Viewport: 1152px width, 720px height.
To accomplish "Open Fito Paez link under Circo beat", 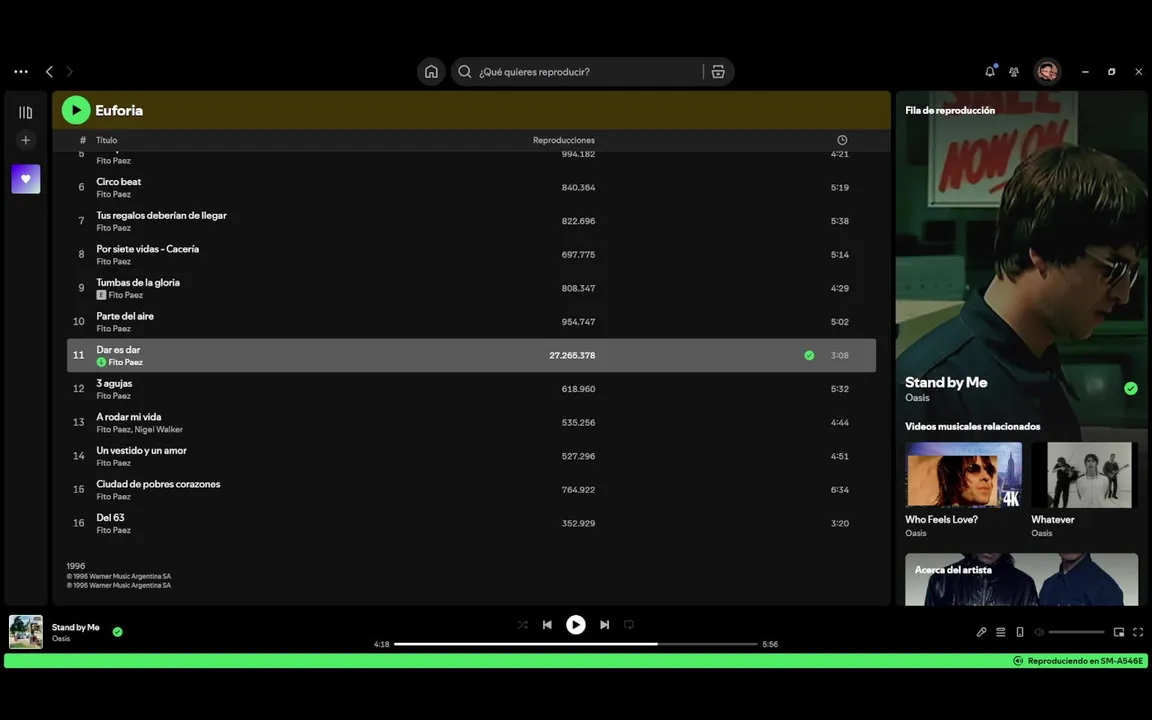I will point(113,195).
